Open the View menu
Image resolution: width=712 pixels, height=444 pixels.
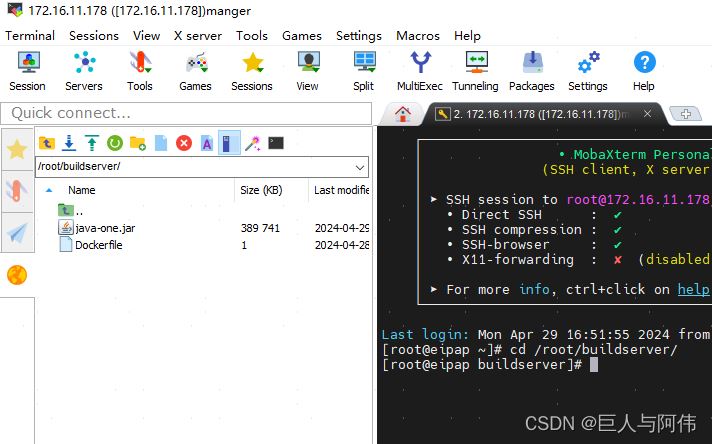(x=146, y=36)
